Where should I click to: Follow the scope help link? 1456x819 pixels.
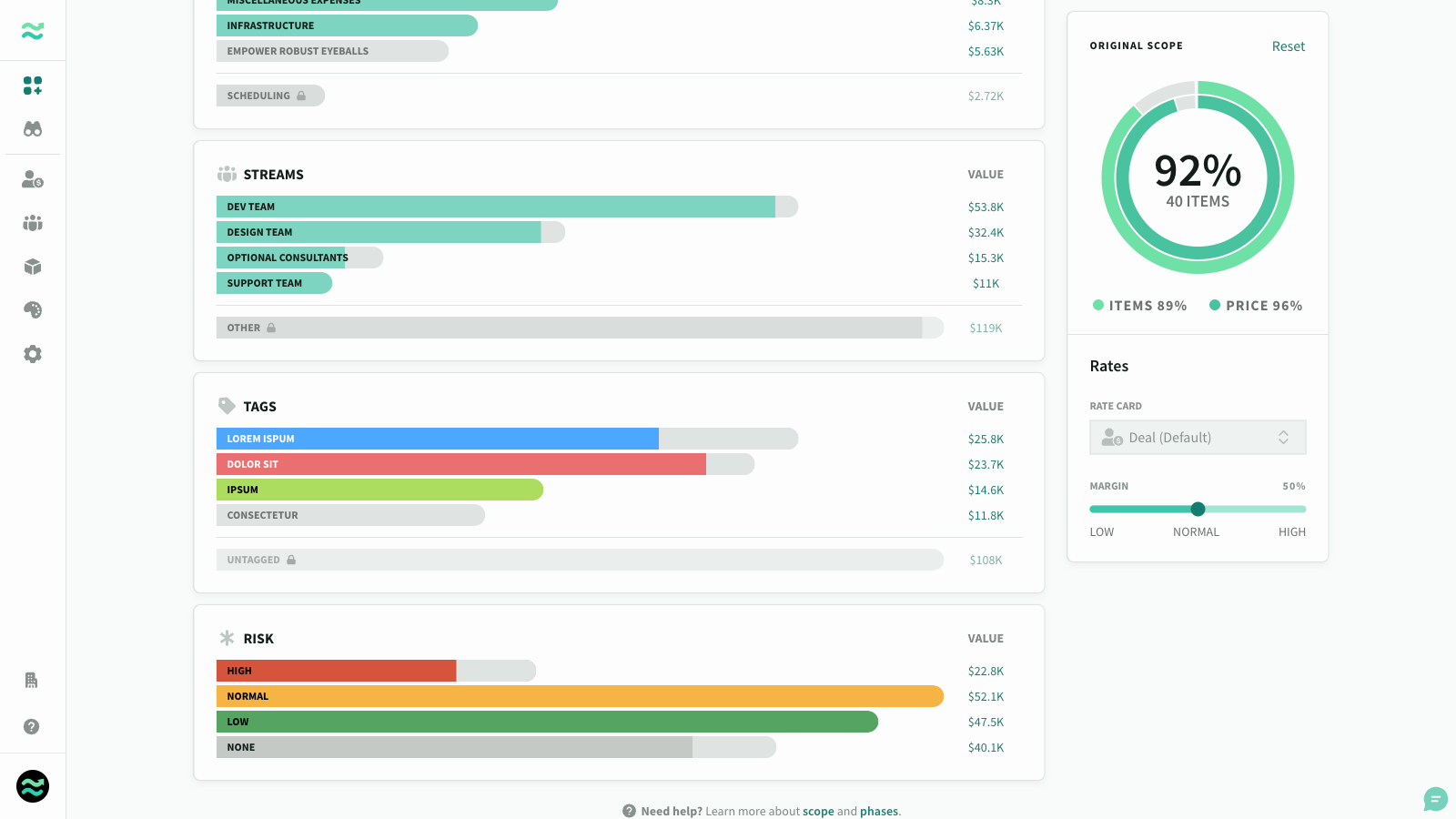tap(818, 811)
